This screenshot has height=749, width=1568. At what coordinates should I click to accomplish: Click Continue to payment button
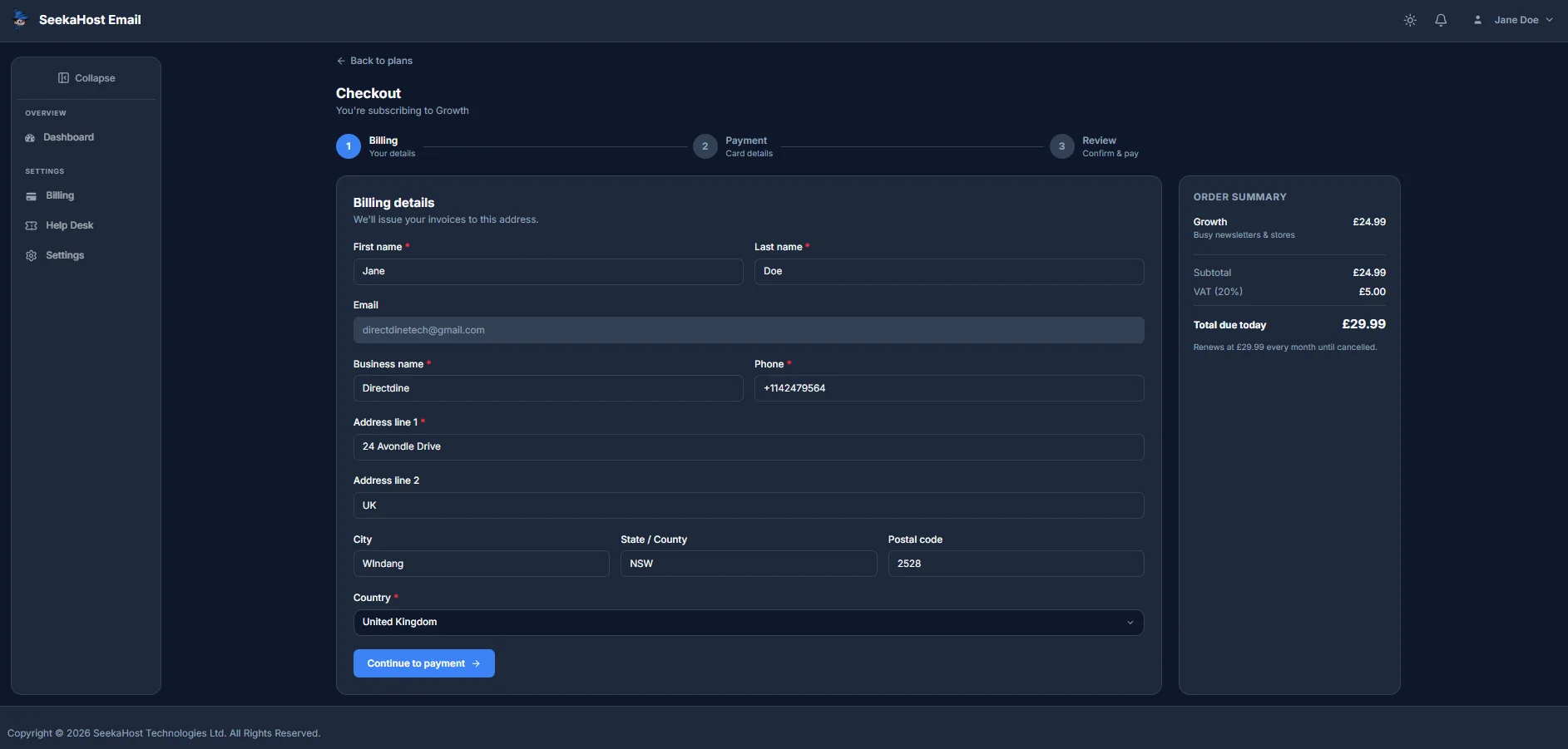pos(424,663)
